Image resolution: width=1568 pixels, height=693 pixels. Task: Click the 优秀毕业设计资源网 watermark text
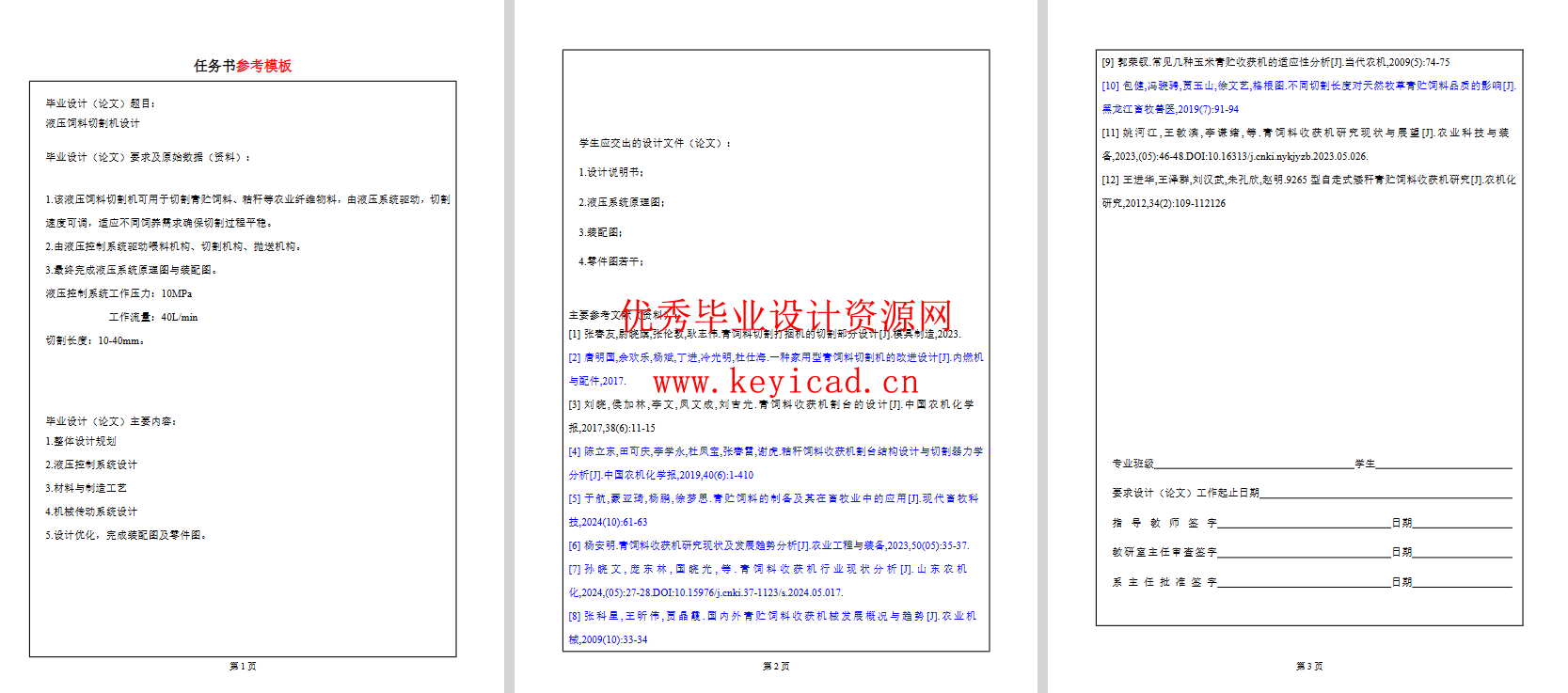[x=785, y=316]
